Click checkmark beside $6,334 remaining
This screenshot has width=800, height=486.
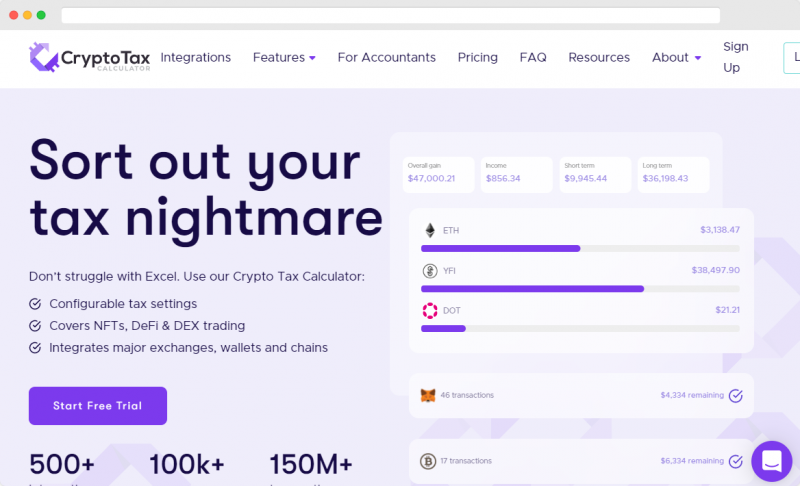(x=735, y=461)
